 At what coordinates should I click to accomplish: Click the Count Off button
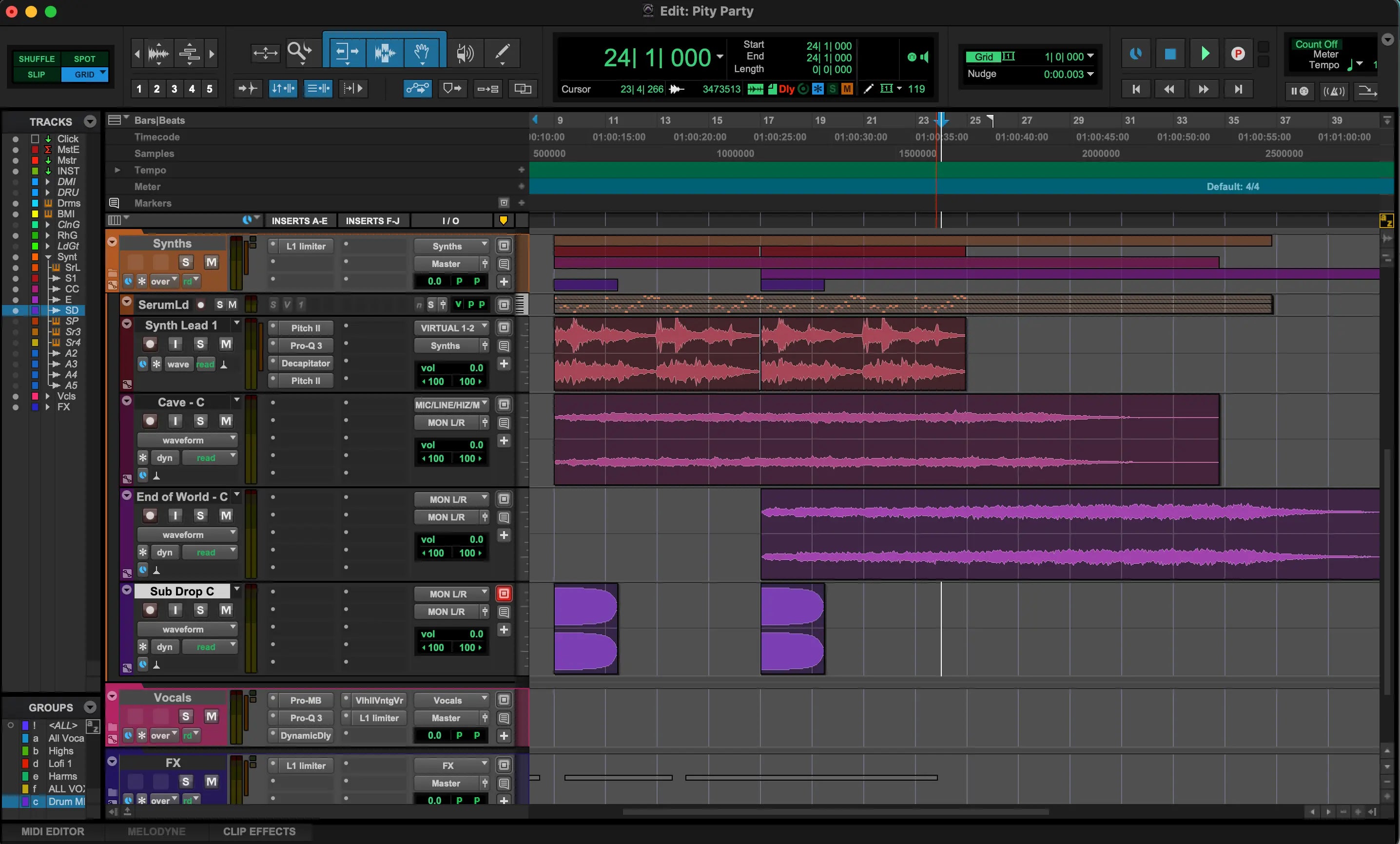(x=1317, y=43)
